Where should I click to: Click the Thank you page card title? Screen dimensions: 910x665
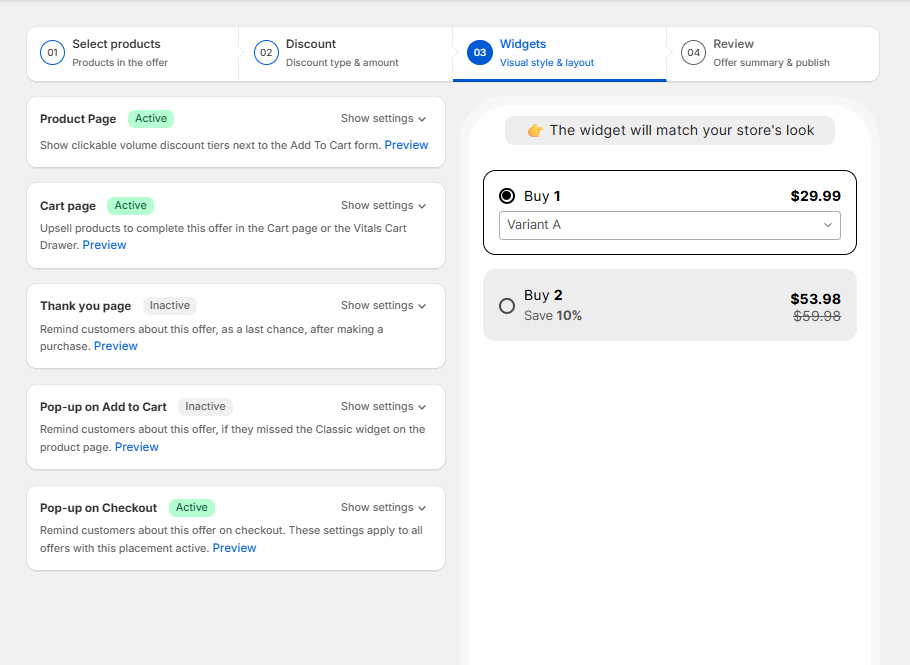85,306
